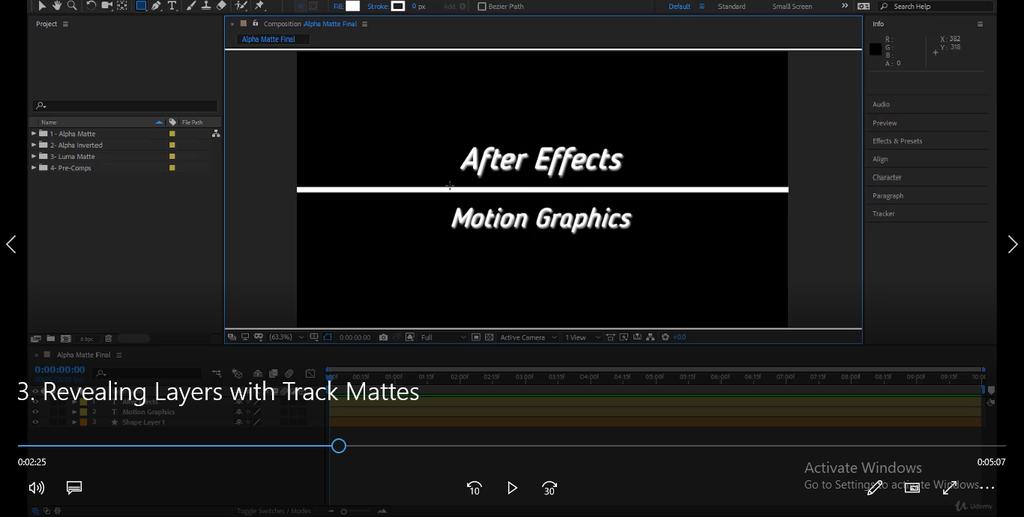
Task: Open the Active Camera dropdown
Action: point(528,337)
